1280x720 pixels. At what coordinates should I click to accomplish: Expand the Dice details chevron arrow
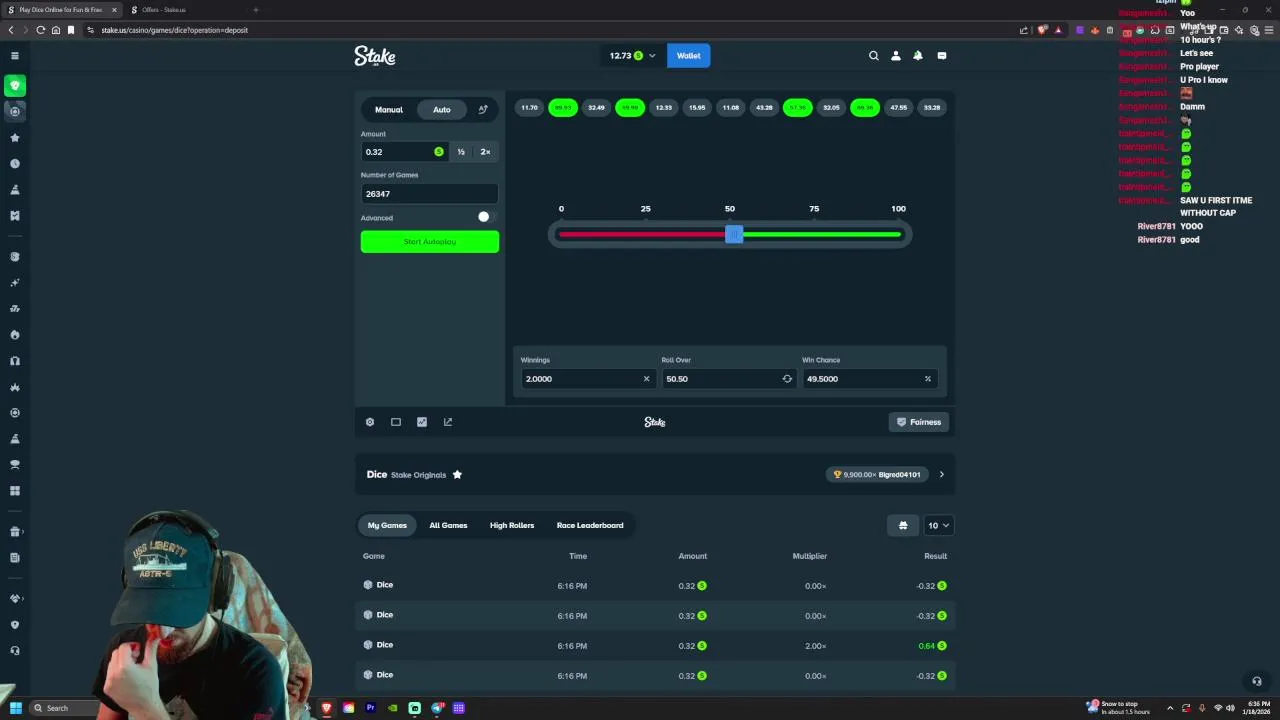(941, 475)
